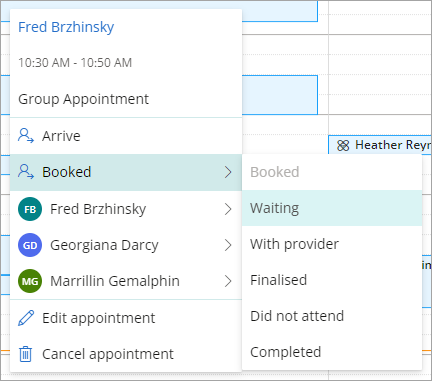Open Heather Reyn appointment in calendar
The height and width of the screenshot is (381, 432).
pyautogui.click(x=380, y=145)
